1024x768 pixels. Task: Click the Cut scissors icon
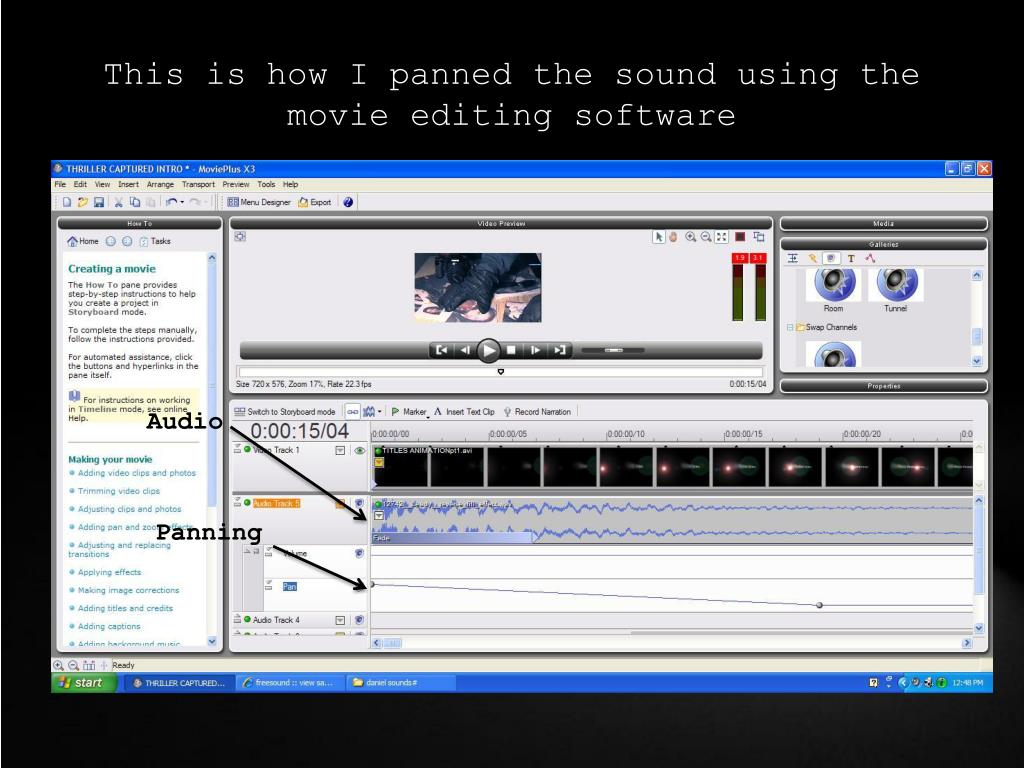pos(118,202)
